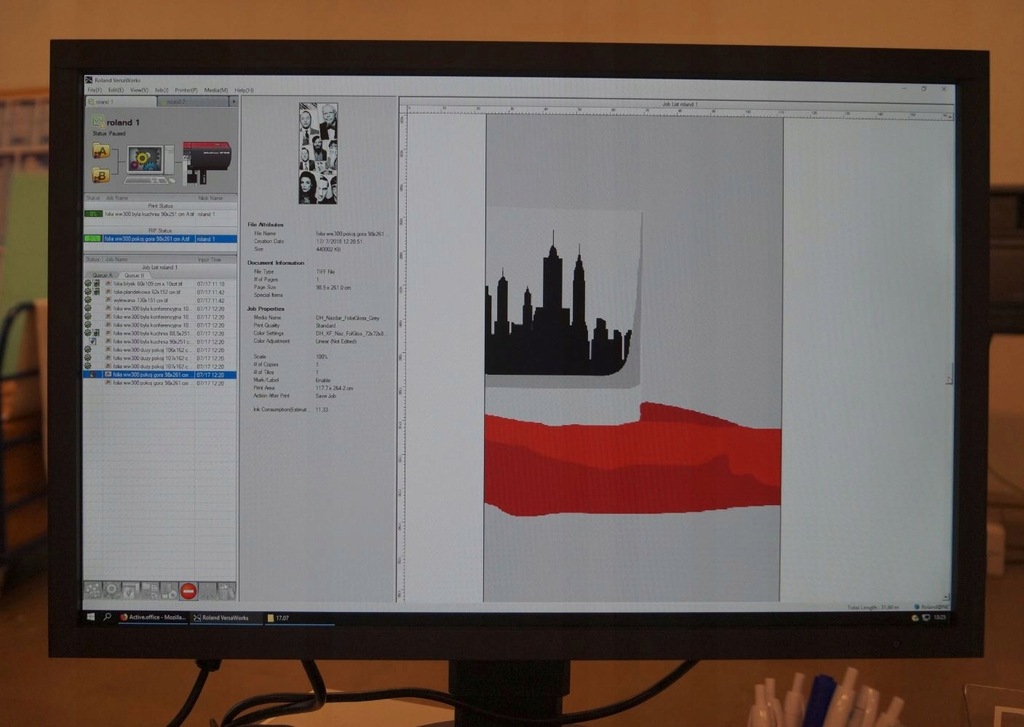Select the city skyline image in layout preview
This screenshot has height=727, width=1024.
(564, 300)
